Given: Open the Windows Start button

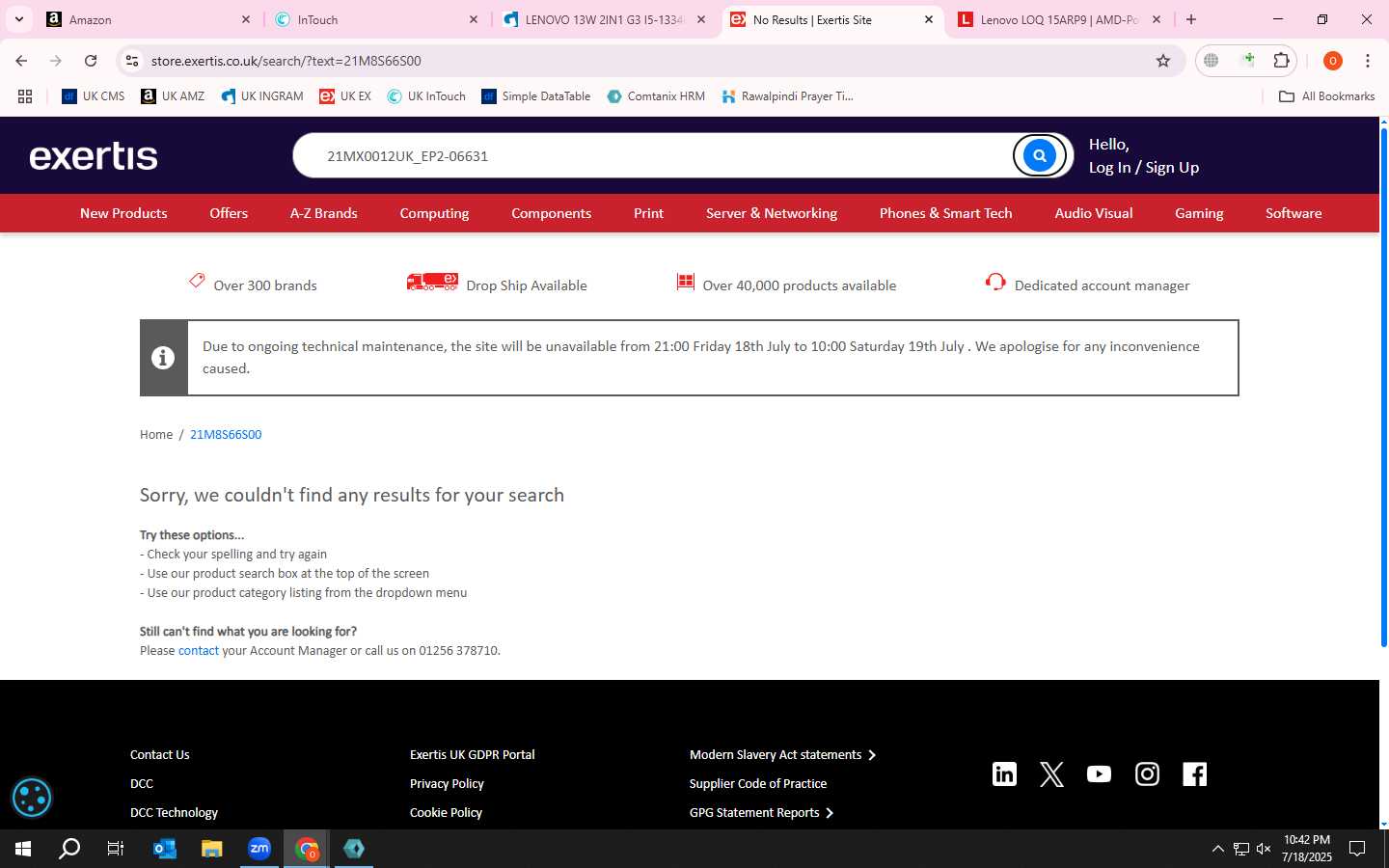Looking at the screenshot, I should click(23, 849).
